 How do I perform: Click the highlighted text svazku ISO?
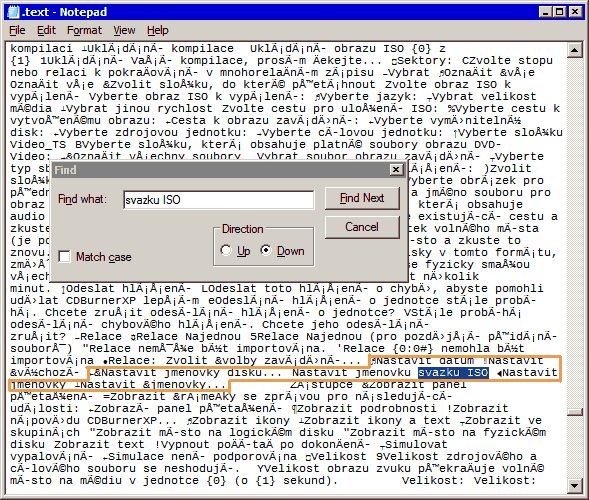pos(453,373)
